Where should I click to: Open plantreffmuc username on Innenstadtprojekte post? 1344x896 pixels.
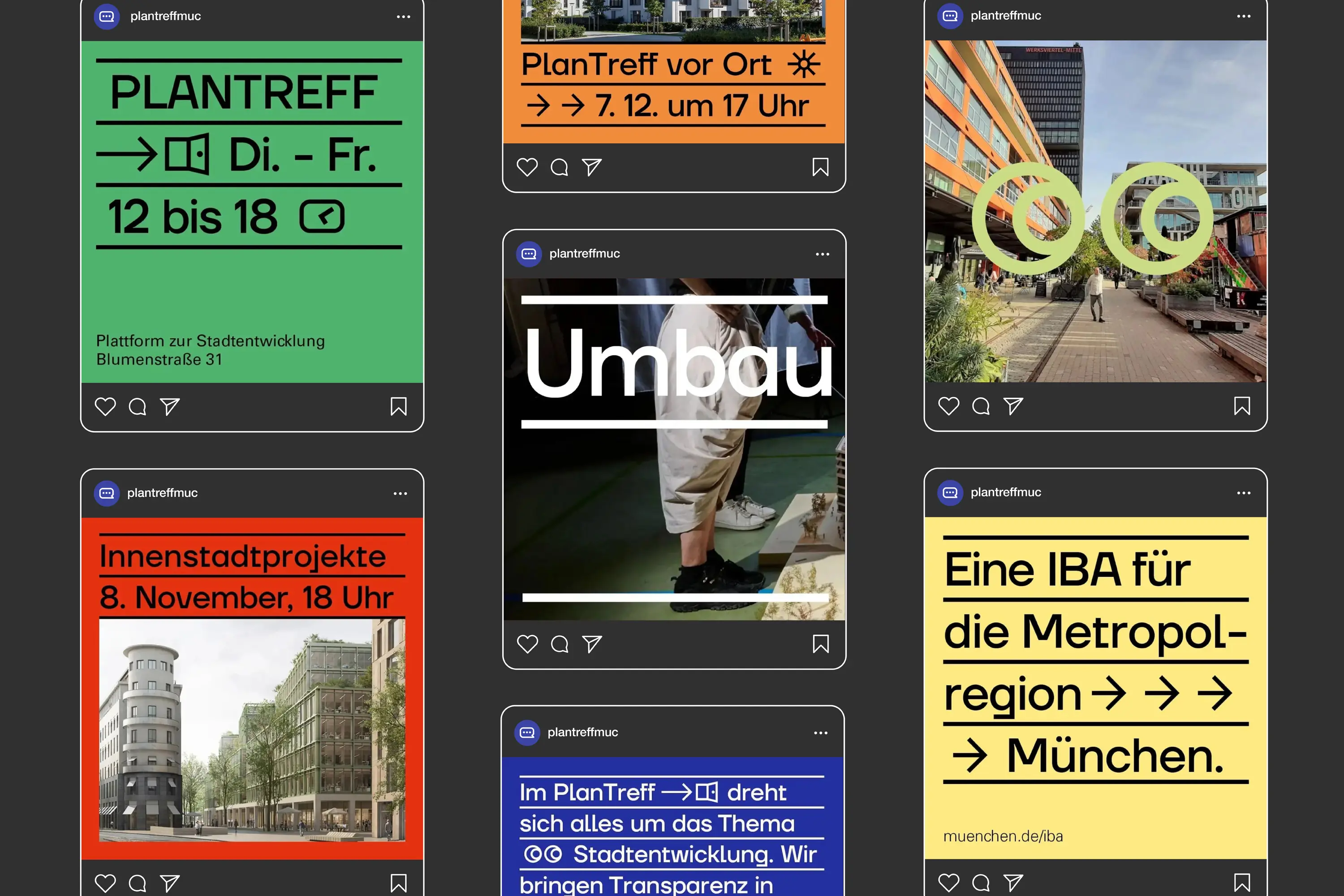(x=162, y=493)
